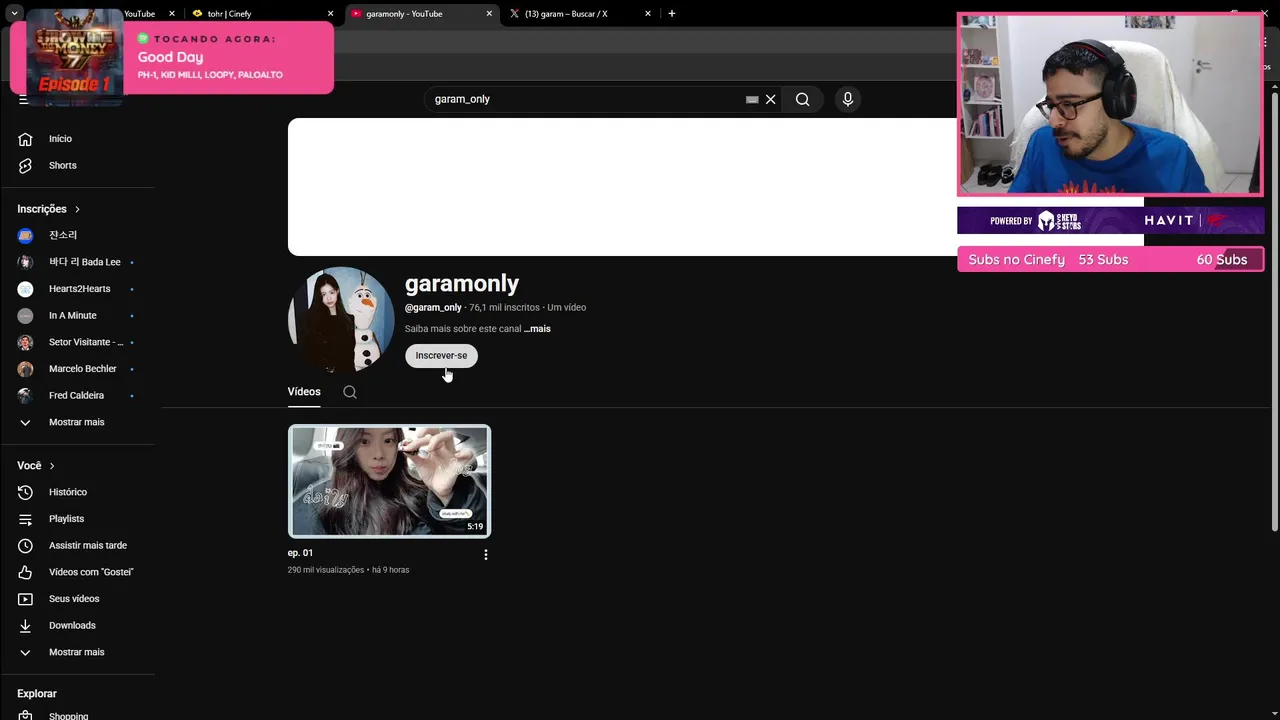Click page vertical scrollbar
Screen dimensions: 1280x720
coord(1274,310)
